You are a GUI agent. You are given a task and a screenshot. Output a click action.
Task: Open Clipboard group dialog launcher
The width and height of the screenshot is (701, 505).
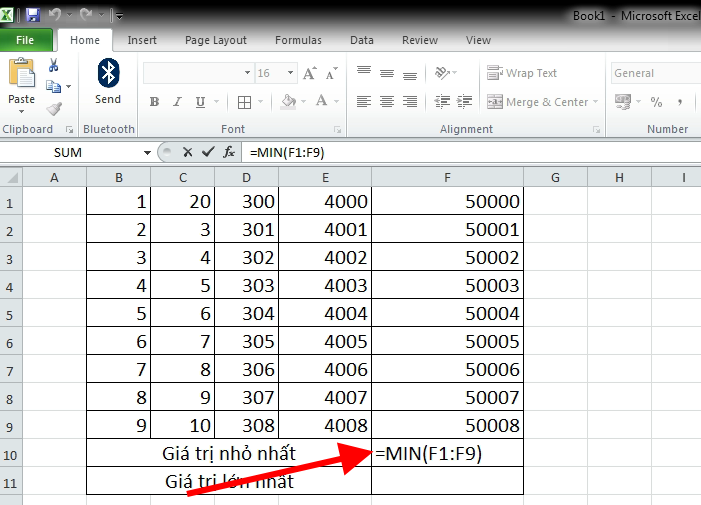(69, 130)
